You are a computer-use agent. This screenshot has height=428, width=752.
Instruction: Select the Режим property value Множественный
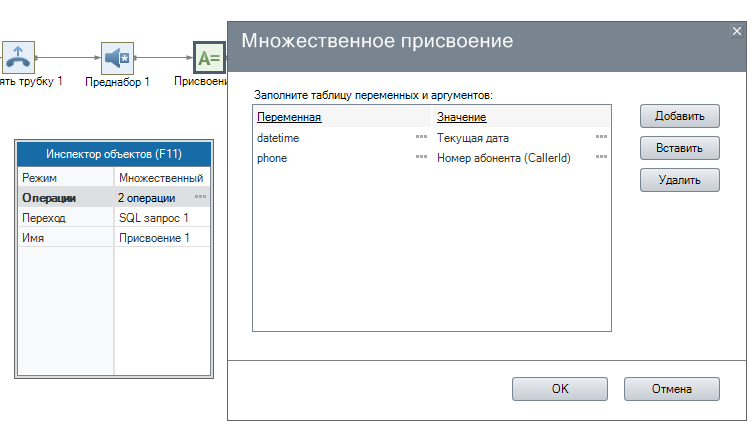point(161,177)
